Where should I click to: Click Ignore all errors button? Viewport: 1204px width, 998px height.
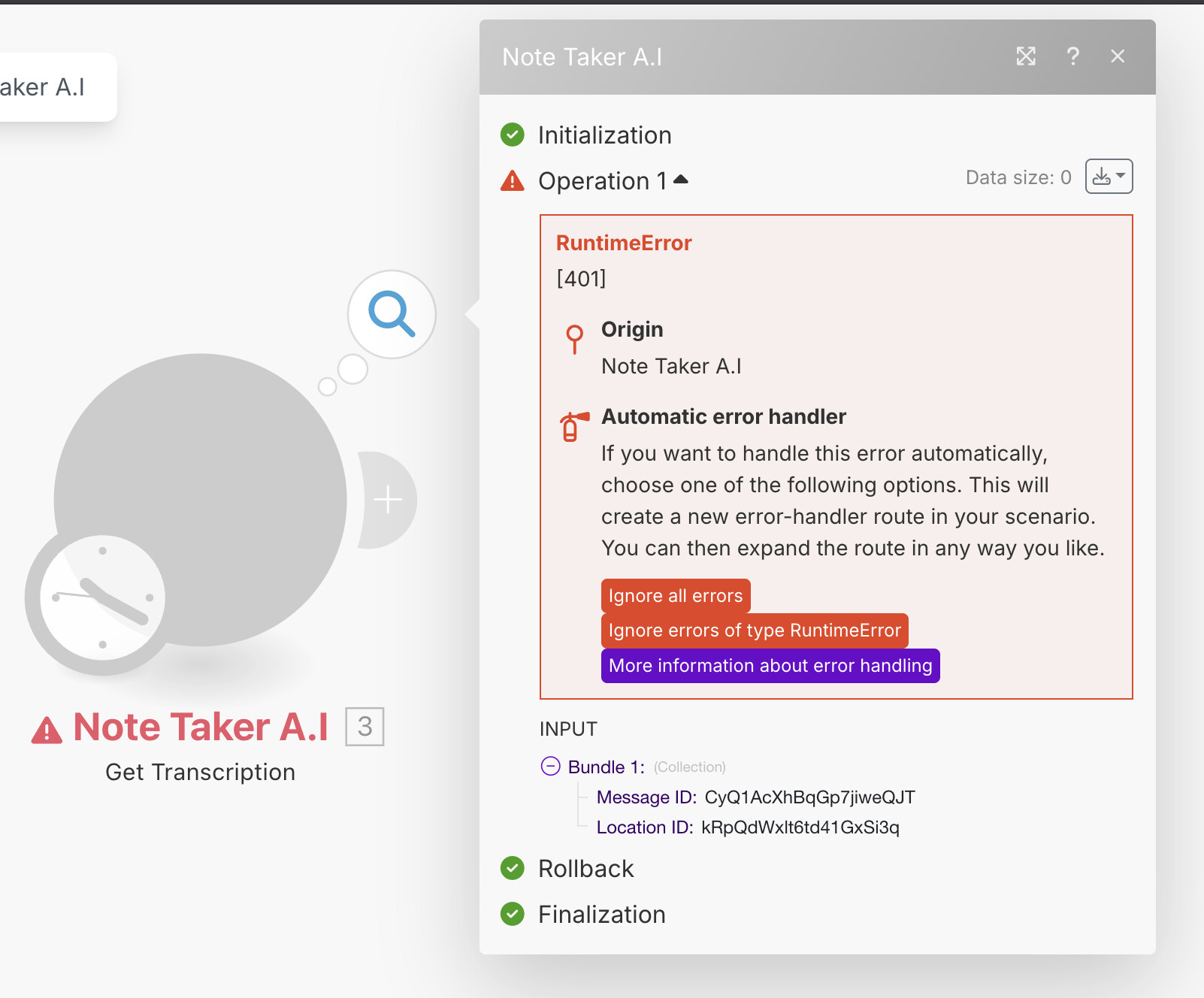676,596
